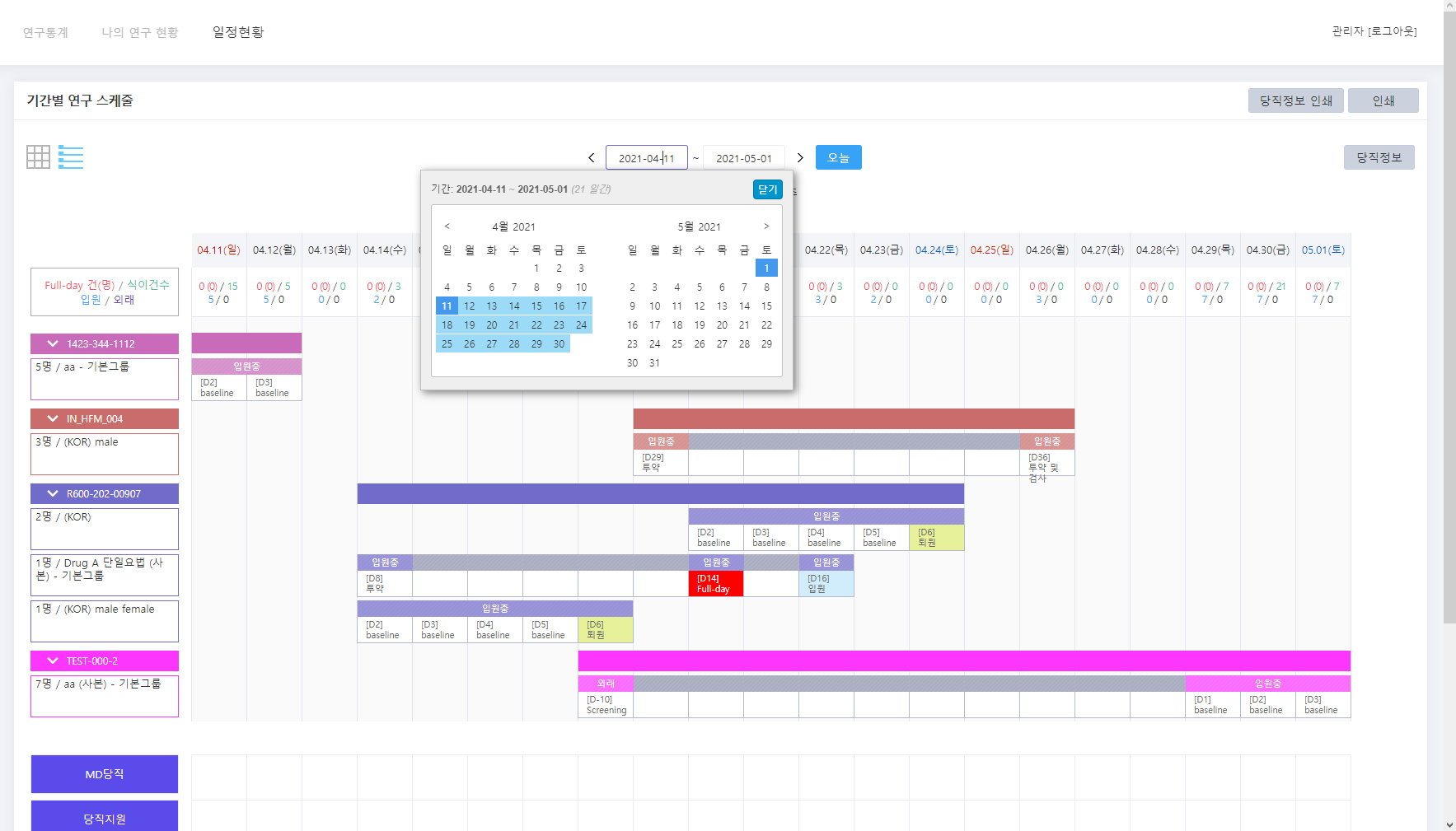Close the date picker with 닫기
Image resolution: width=1456 pixels, height=831 pixels.
point(767,189)
